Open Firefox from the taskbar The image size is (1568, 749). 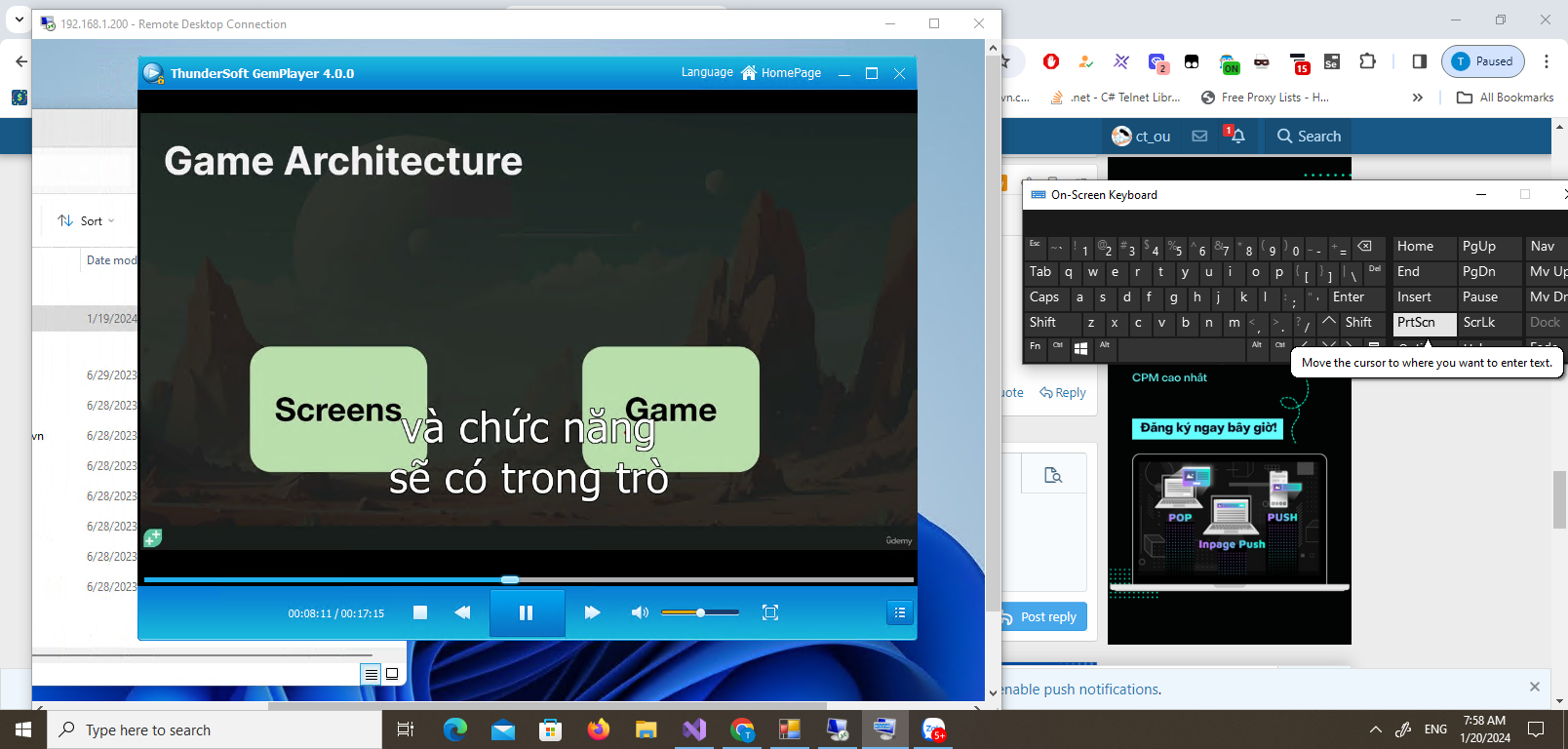[599, 729]
